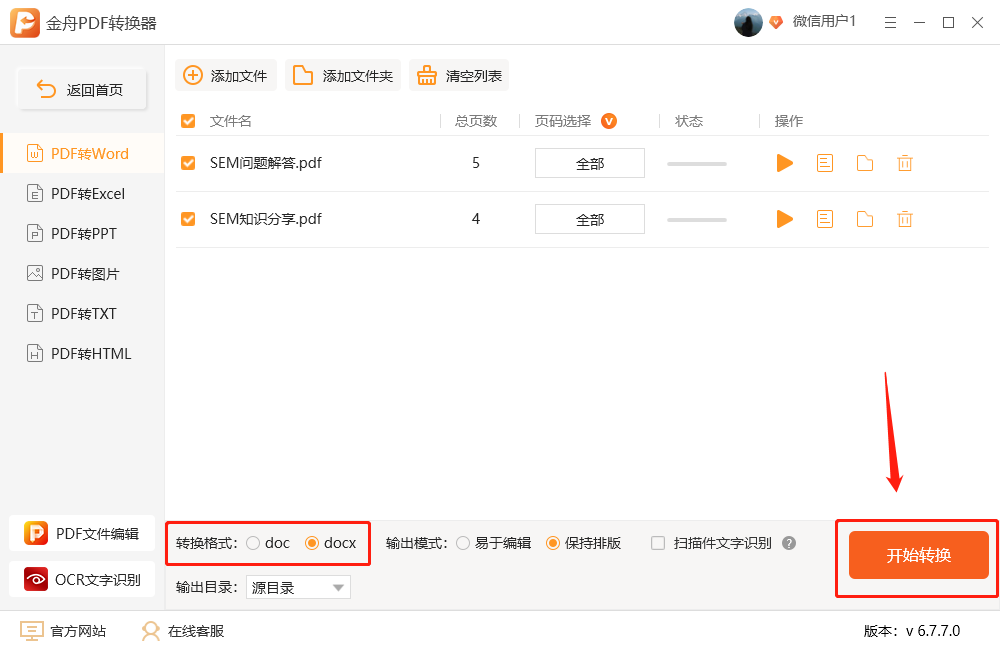Image resolution: width=1000 pixels, height=650 pixels.
Task: Open the 全部 page selector for SEM问题解答.pdf
Action: 590,163
